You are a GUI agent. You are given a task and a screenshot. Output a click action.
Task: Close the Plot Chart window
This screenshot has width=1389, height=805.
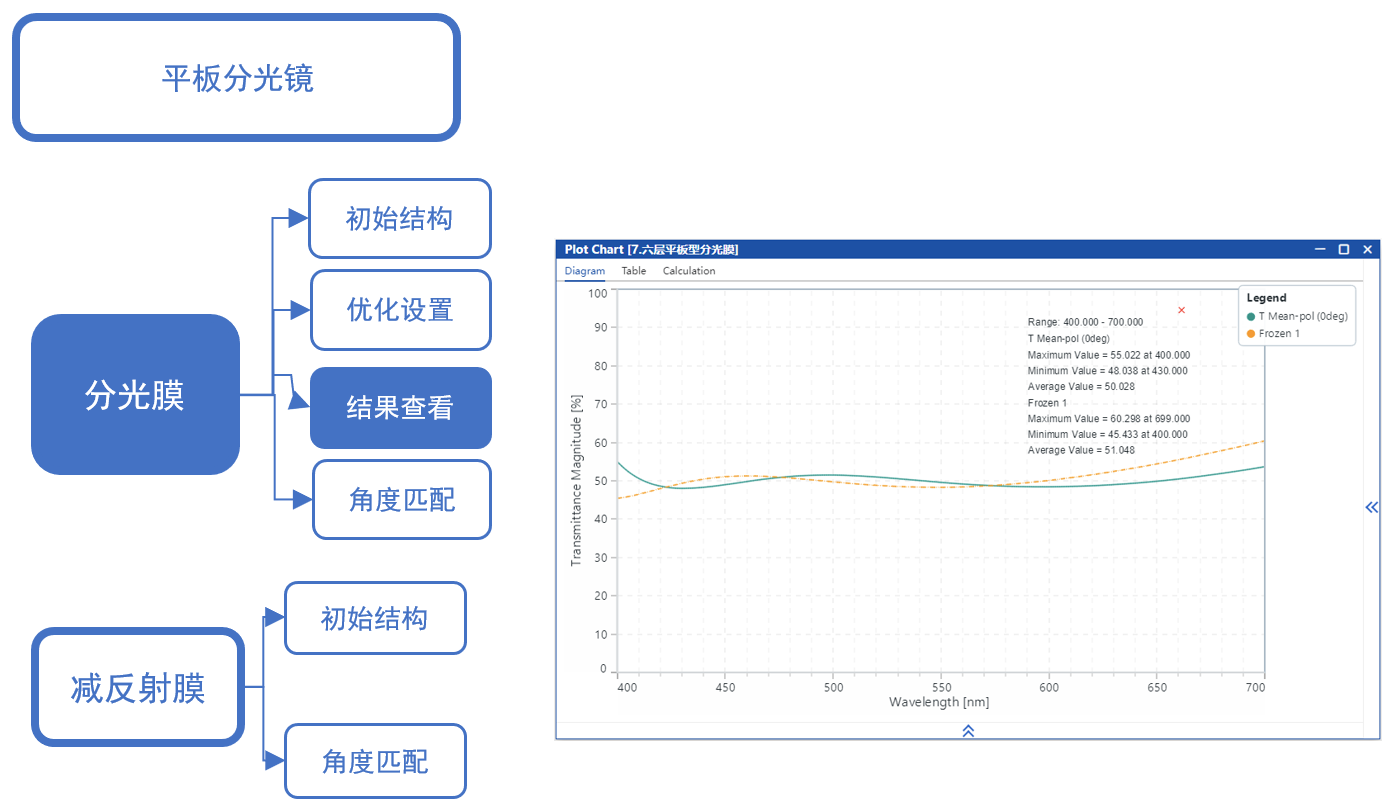(x=1367, y=249)
